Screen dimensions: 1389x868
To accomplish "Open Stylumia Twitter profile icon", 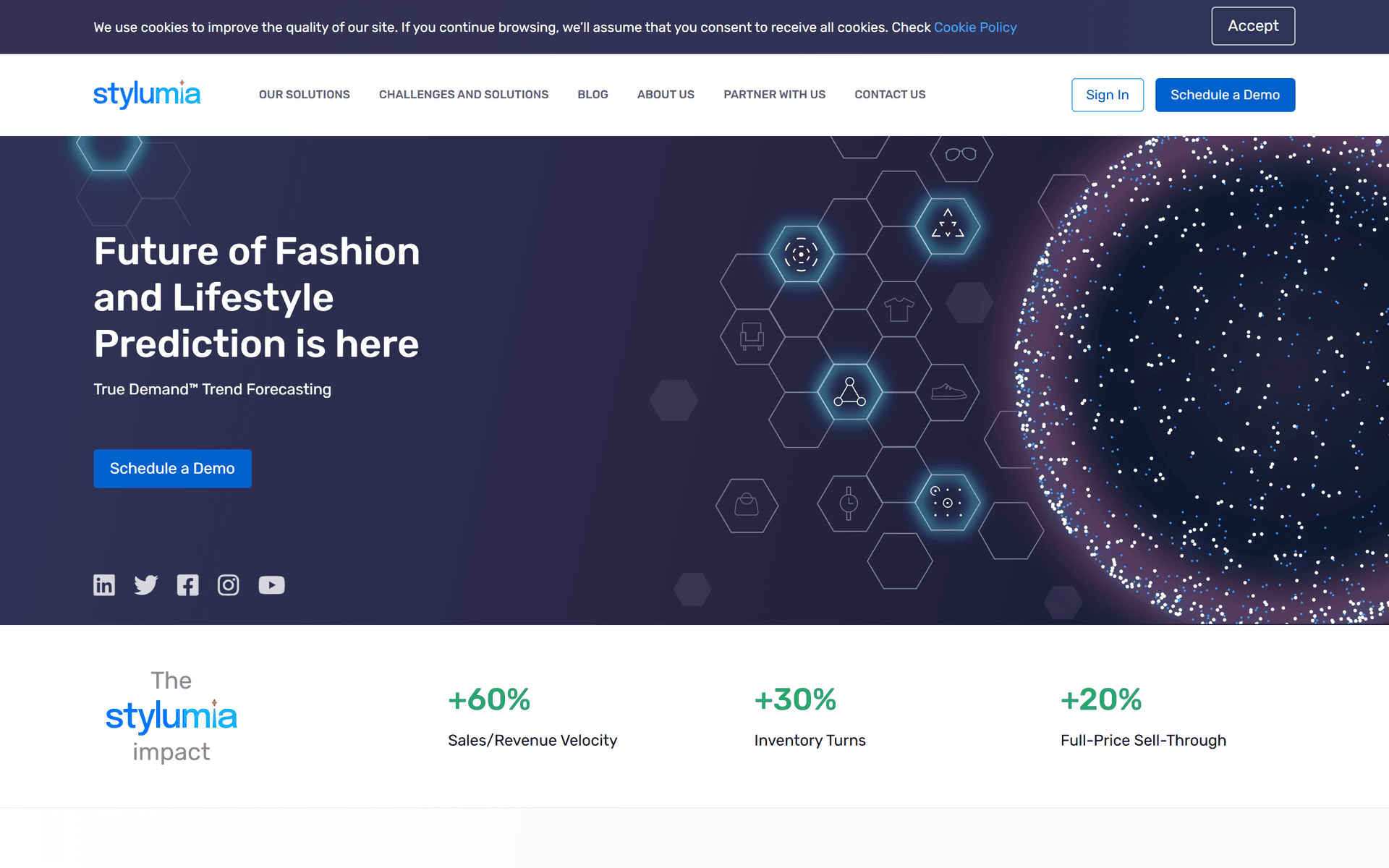I will click(x=145, y=584).
